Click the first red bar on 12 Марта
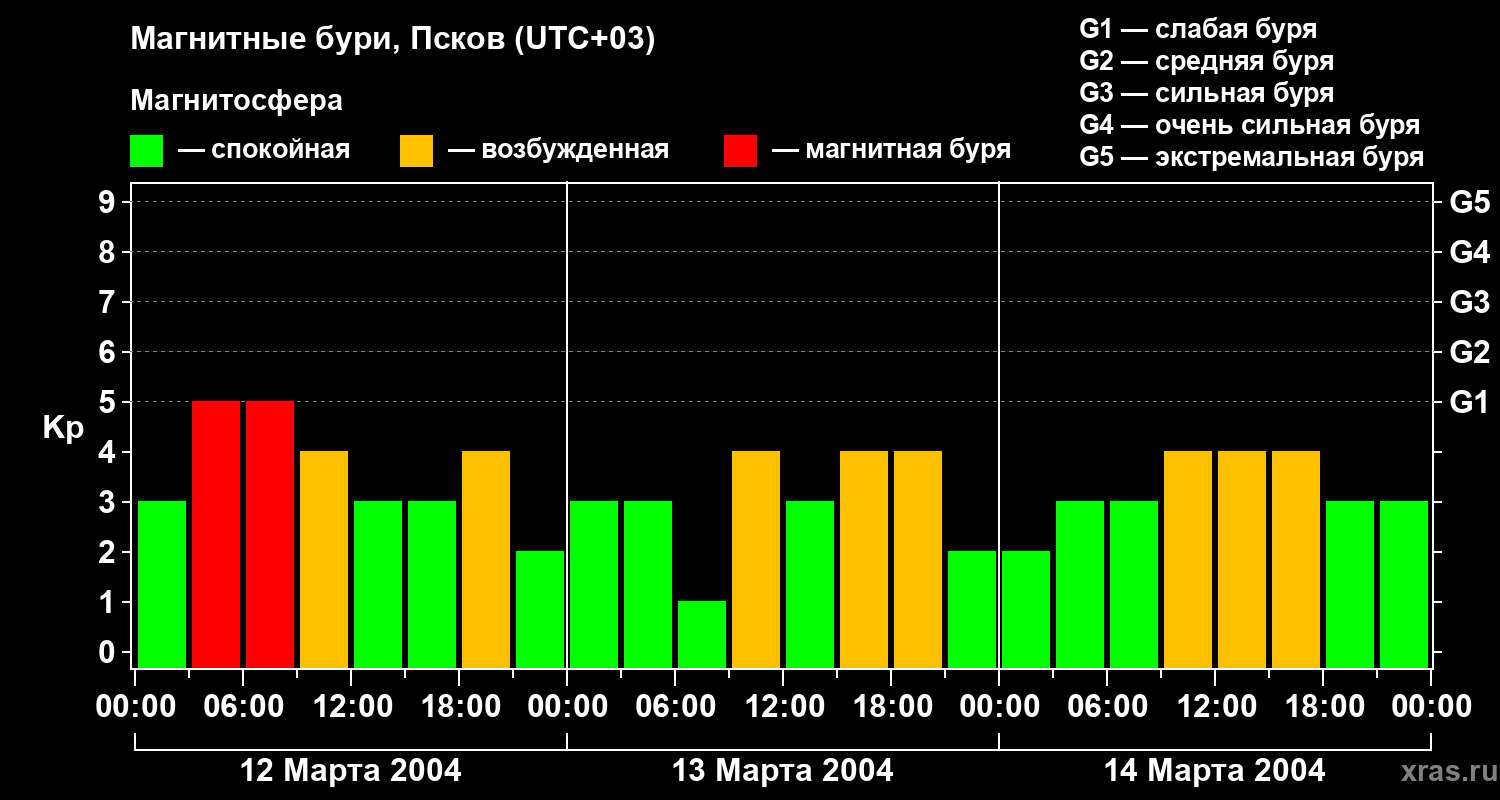This screenshot has width=1500, height=800. [x=216, y=534]
